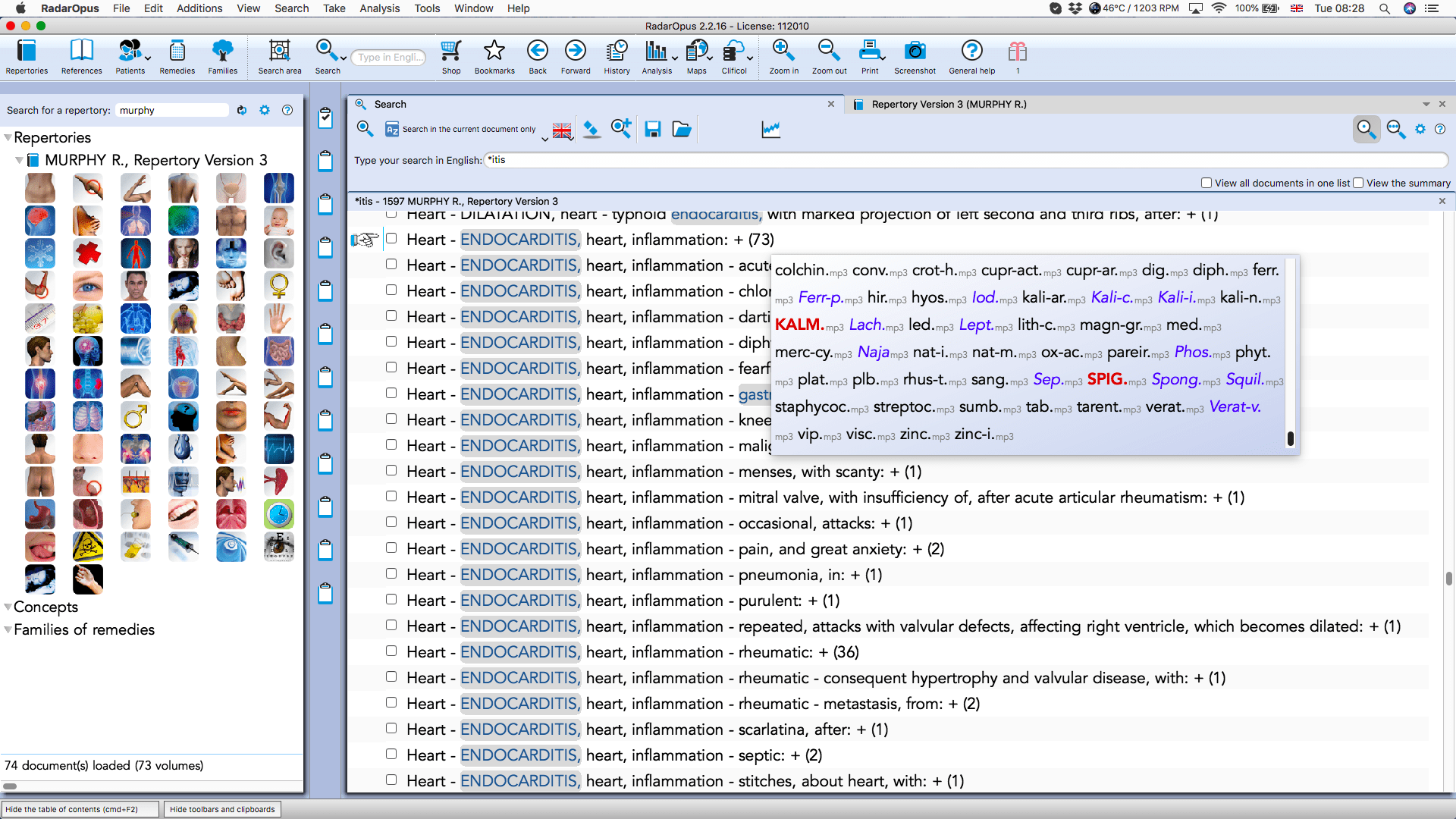The height and width of the screenshot is (819, 1456).
Task: Click the search graph chart icon
Action: pyautogui.click(x=770, y=129)
